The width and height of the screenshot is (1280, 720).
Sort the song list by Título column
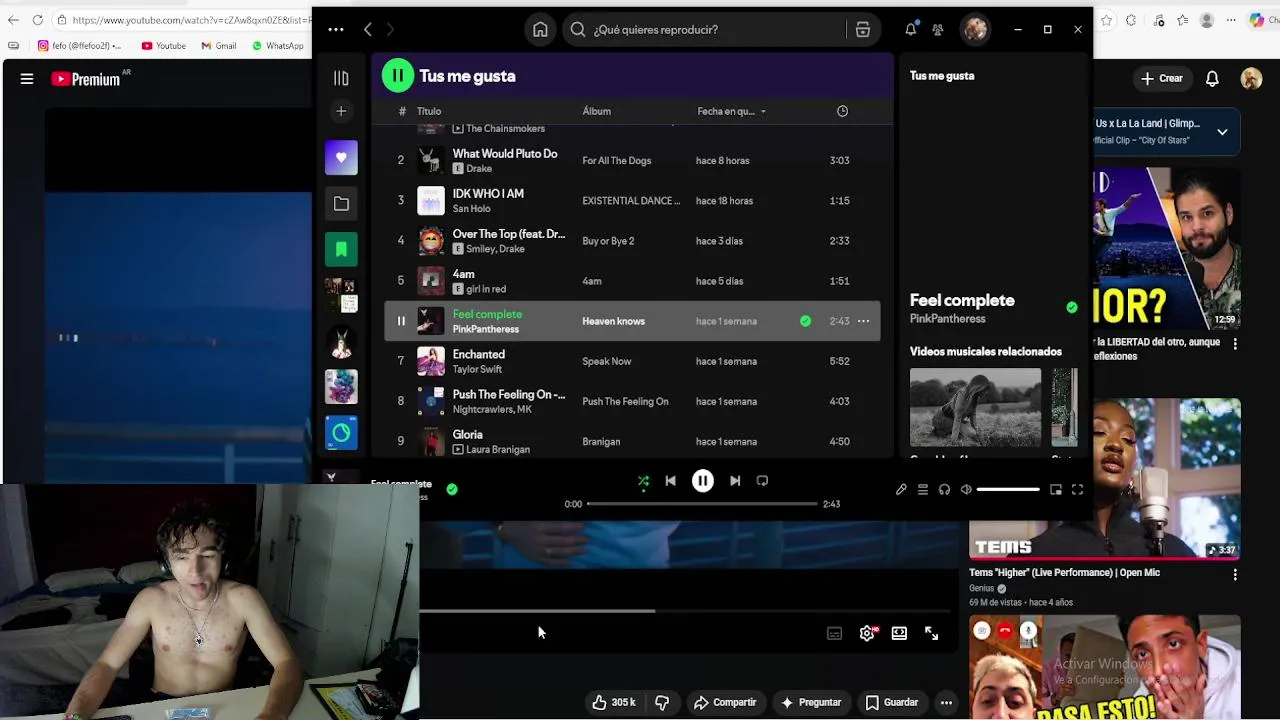[x=429, y=111]
